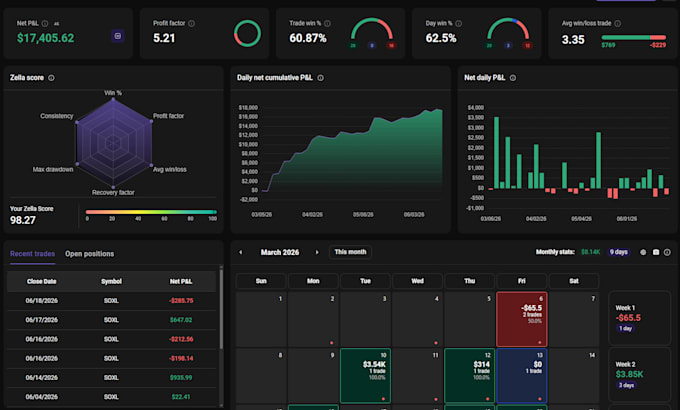Open the March 13 calendar cell showing $0

tap(522, 376)
